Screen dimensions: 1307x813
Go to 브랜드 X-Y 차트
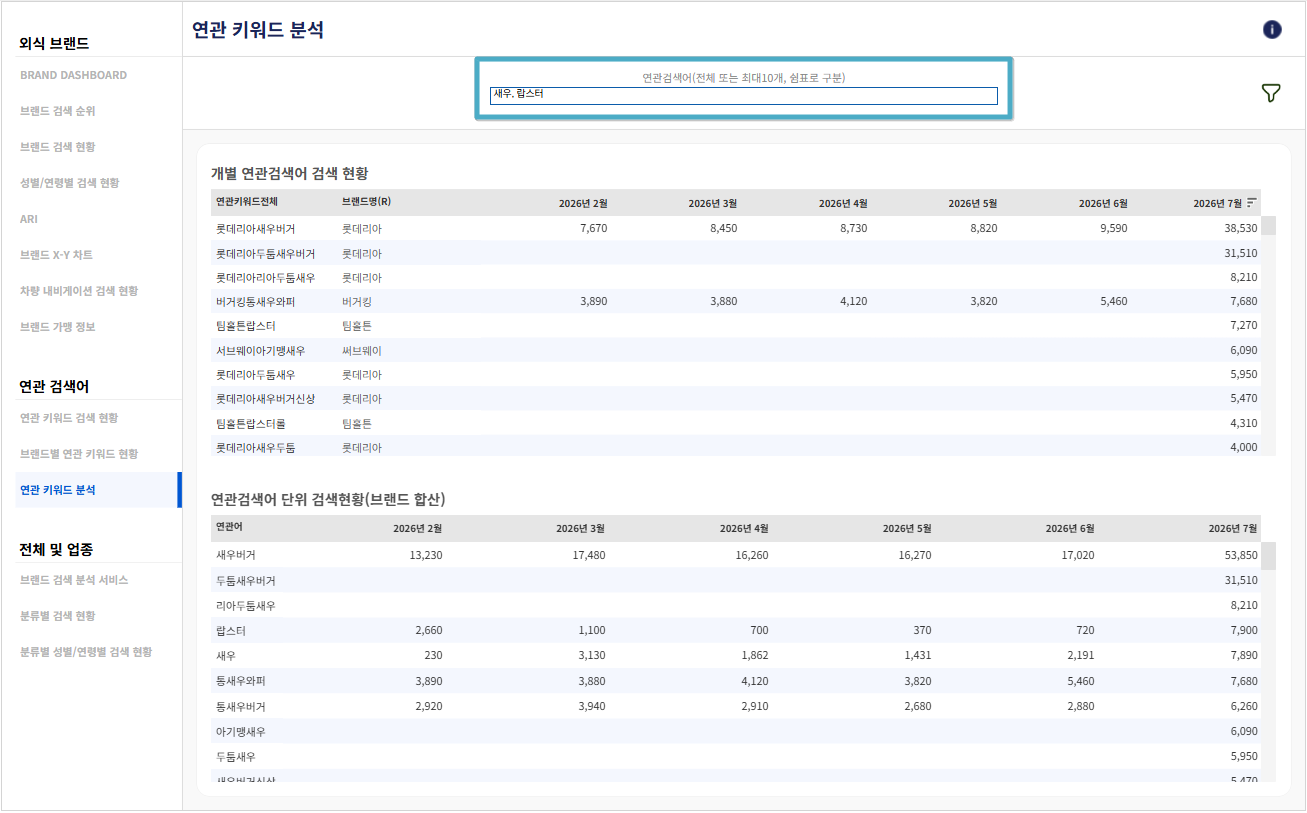coord(56,255)
